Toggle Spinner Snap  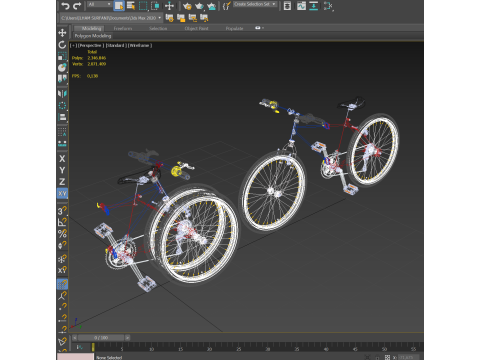pyautogui.click(x=62, y=245)
